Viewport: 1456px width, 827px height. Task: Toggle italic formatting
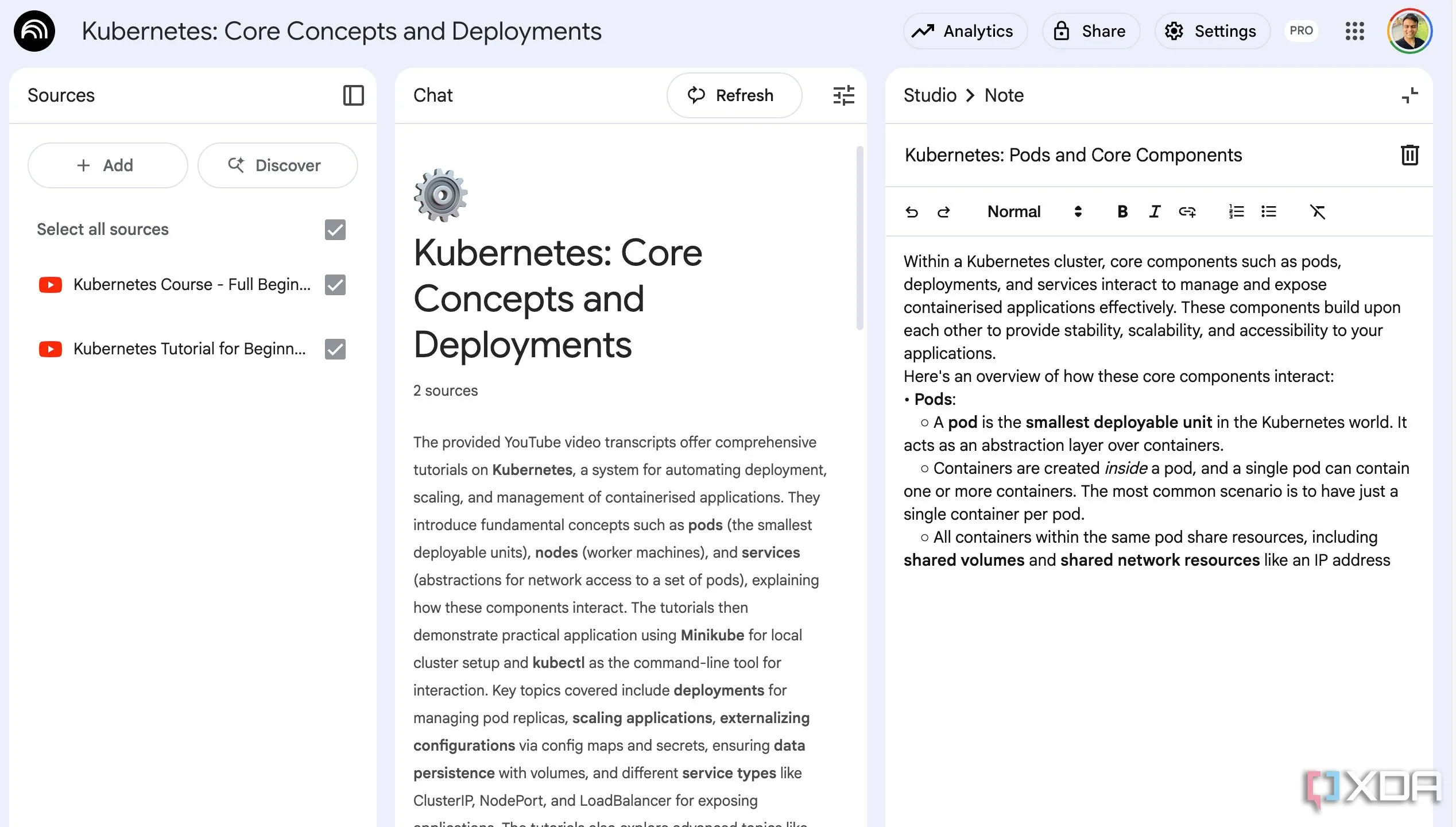click(x=1155, y=212)
